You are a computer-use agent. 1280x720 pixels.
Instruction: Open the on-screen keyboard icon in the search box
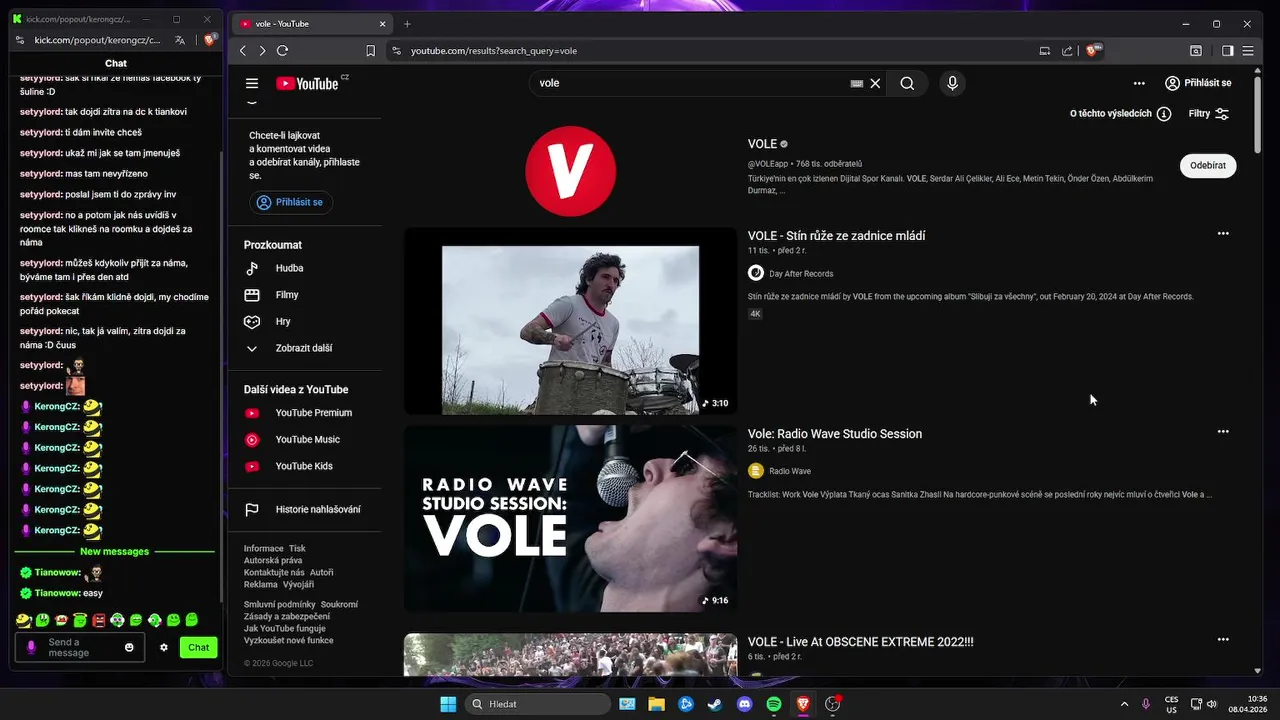[x=857, y=84]
